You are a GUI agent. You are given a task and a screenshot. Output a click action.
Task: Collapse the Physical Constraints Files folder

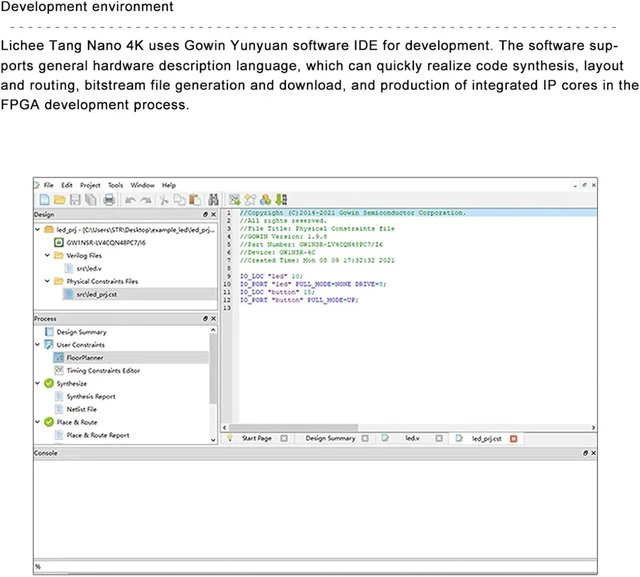click(x=47, y=281)
